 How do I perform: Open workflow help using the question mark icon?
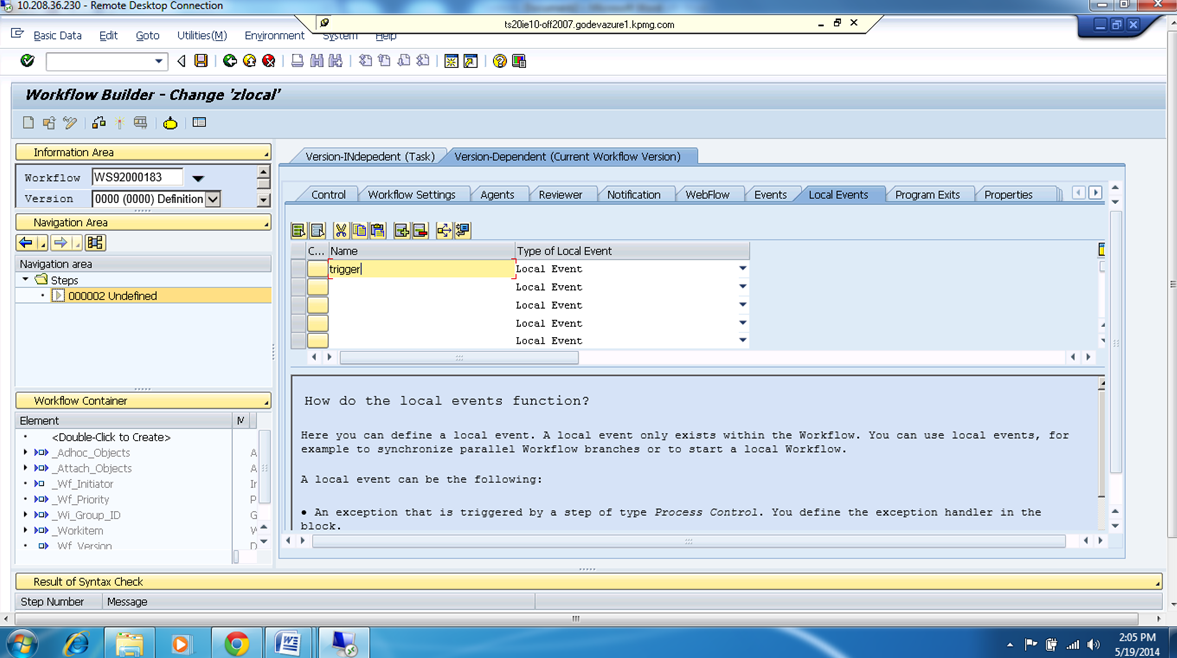point(499,61)
